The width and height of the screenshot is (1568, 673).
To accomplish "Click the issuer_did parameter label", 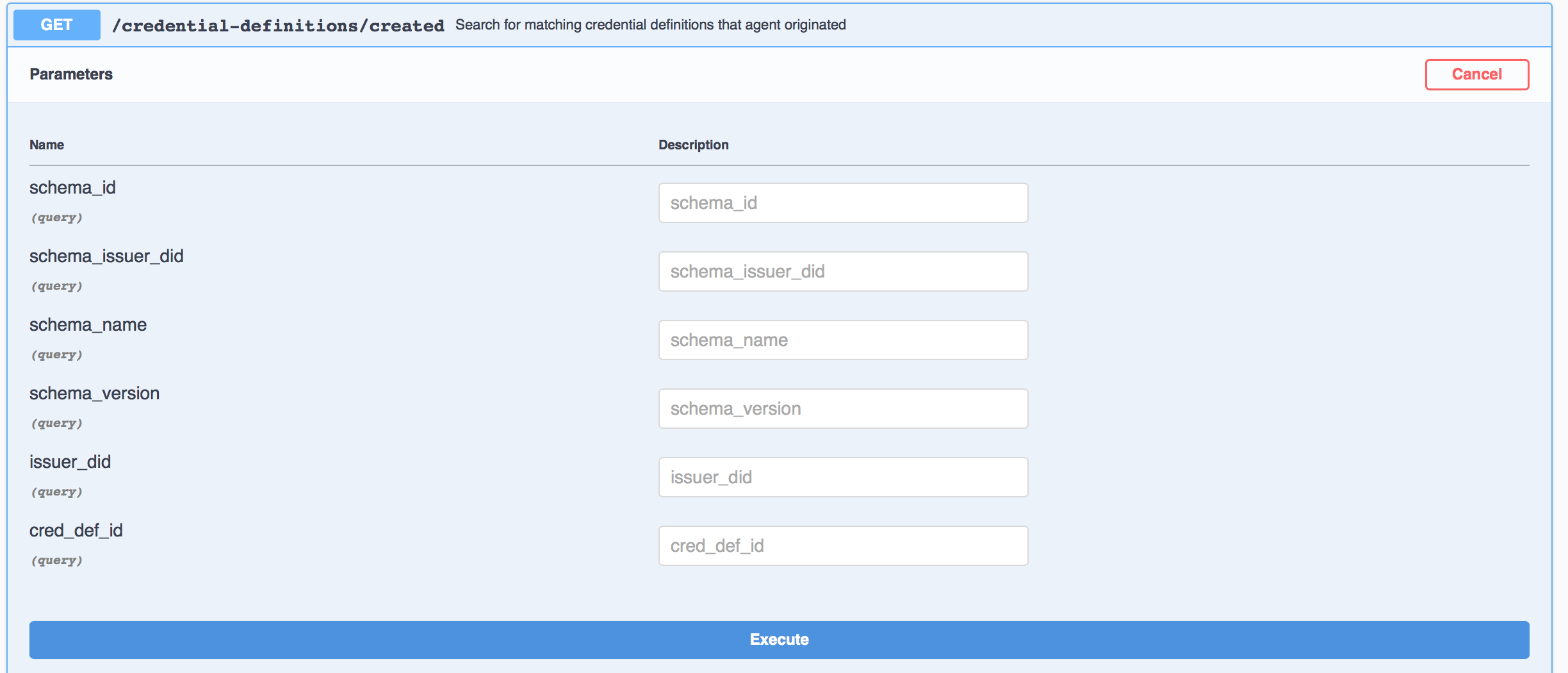I will (70, 461).
